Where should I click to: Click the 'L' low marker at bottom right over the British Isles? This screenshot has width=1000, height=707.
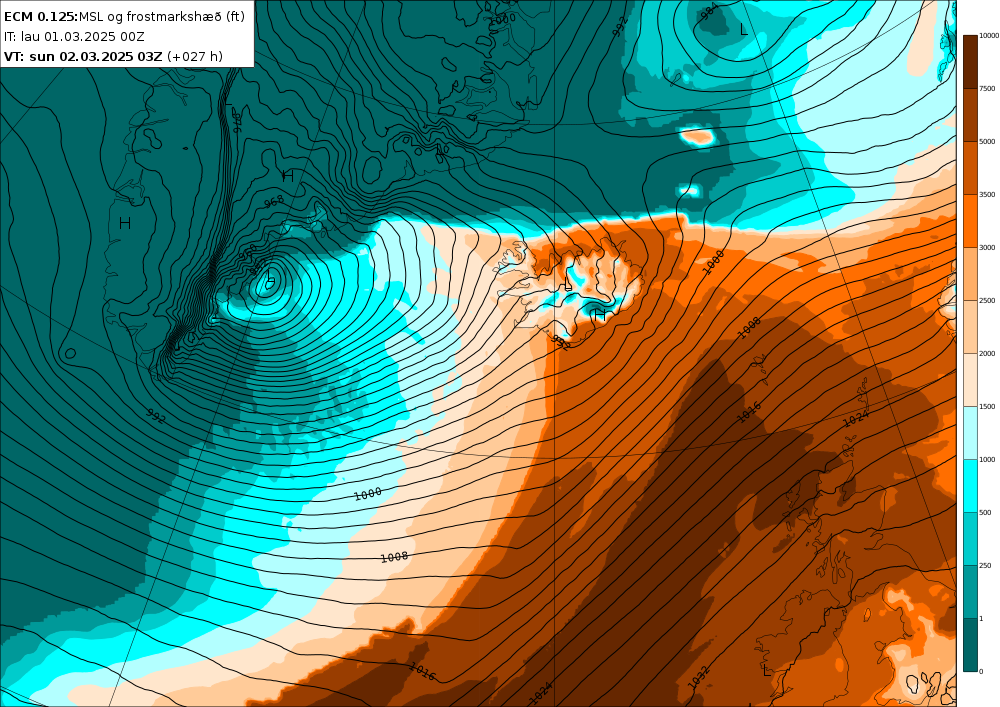tap(767, 671)
